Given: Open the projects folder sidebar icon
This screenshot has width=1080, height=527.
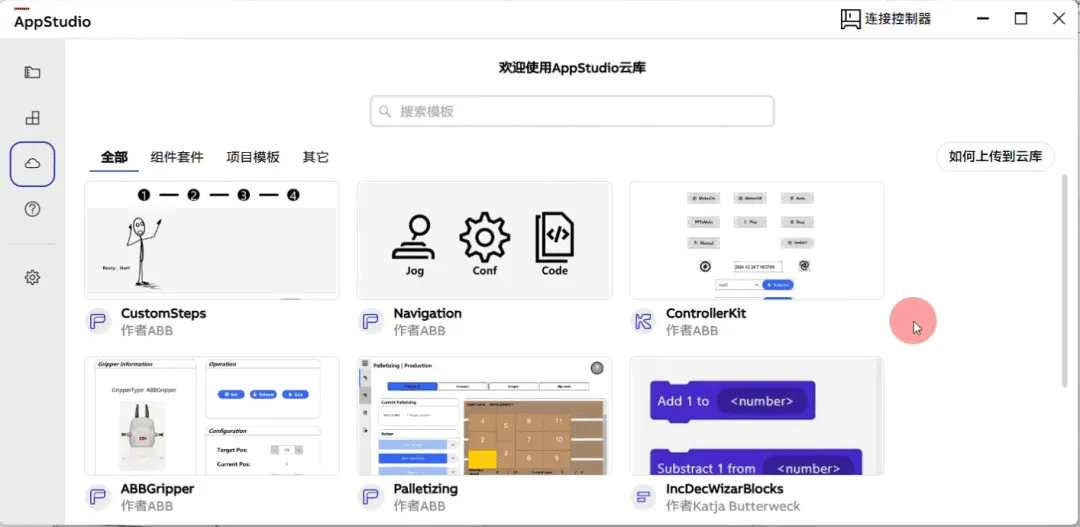Looking at the screenshot, I should (x=32, y=72).
